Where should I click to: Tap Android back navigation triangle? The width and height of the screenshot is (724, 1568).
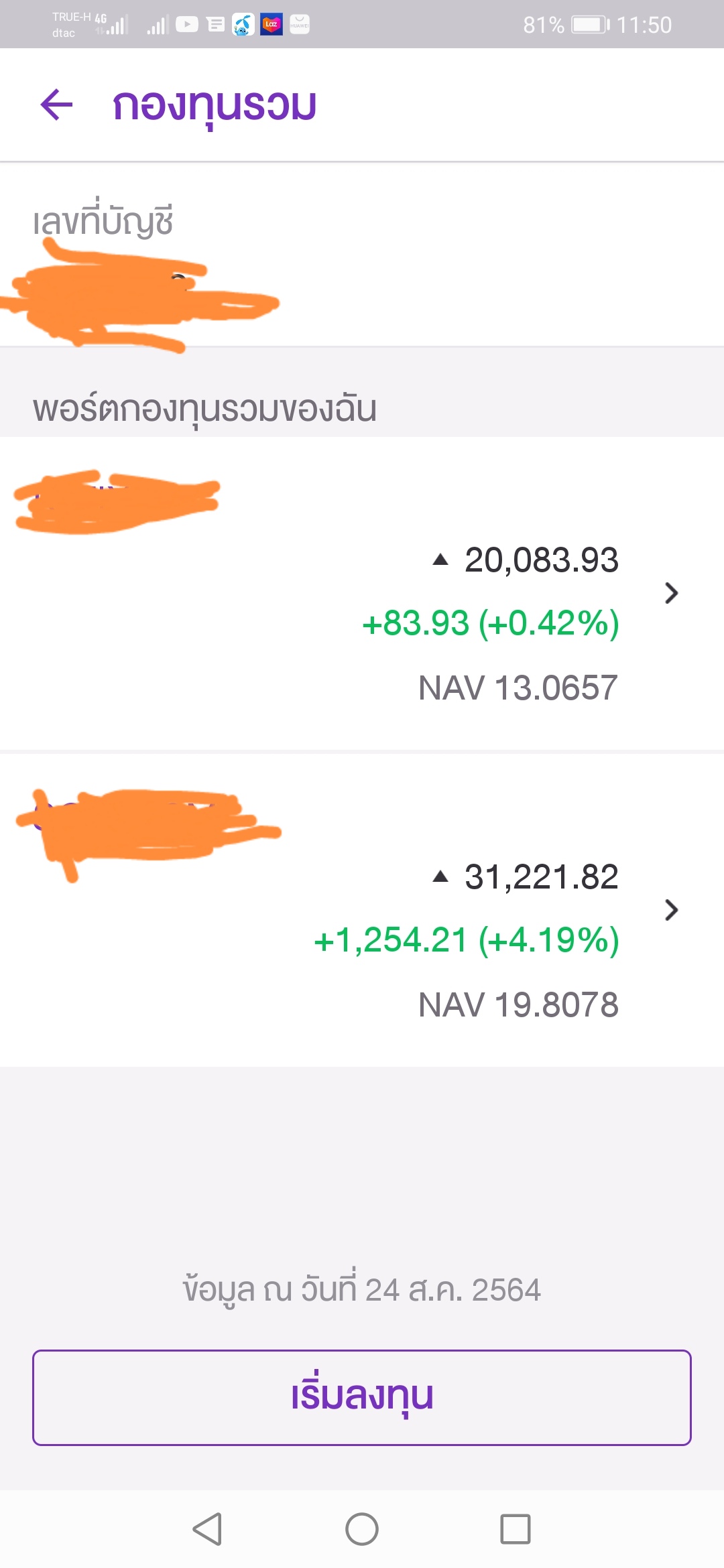coord(207,1529)
